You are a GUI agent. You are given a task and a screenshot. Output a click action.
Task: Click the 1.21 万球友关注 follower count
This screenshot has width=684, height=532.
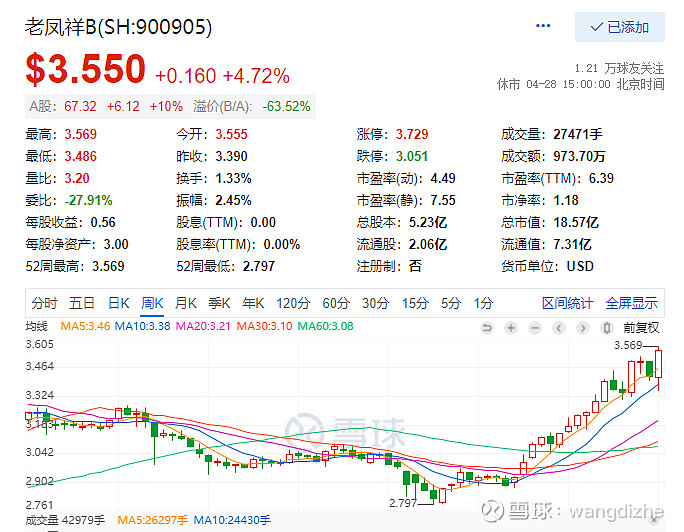pos(619,68)
